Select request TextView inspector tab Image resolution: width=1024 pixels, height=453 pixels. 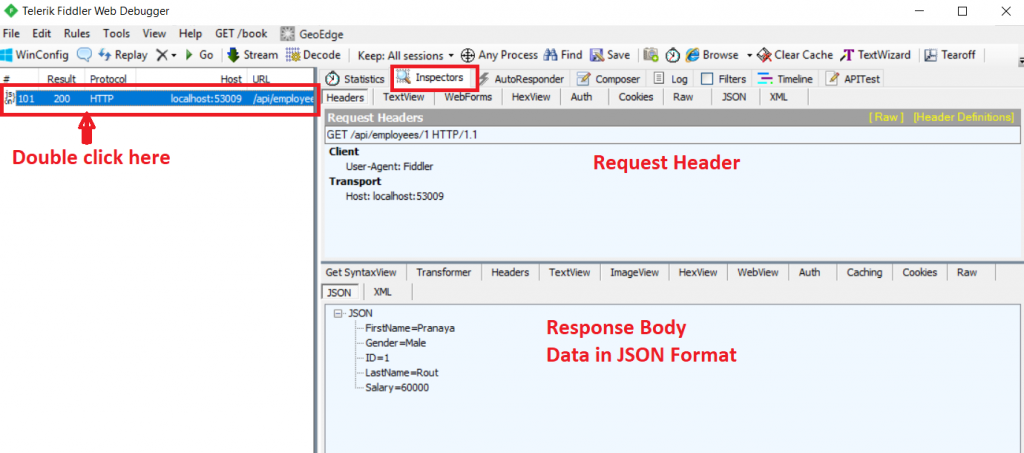404,97
